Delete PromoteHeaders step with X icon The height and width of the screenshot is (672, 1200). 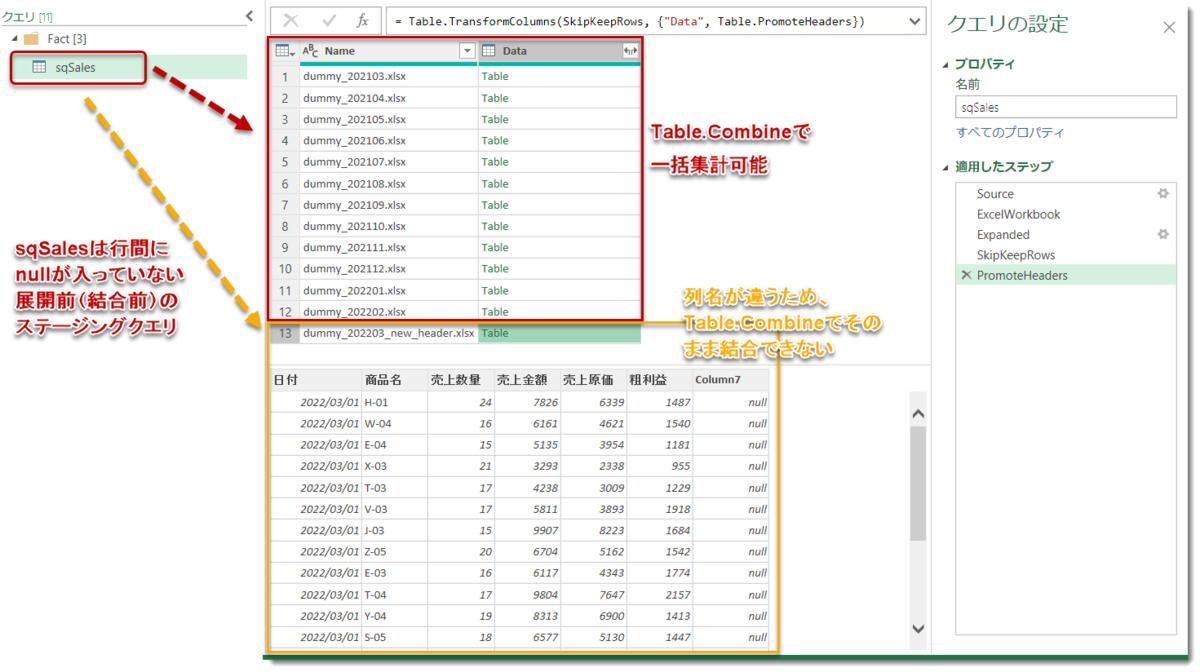(966, 275)
